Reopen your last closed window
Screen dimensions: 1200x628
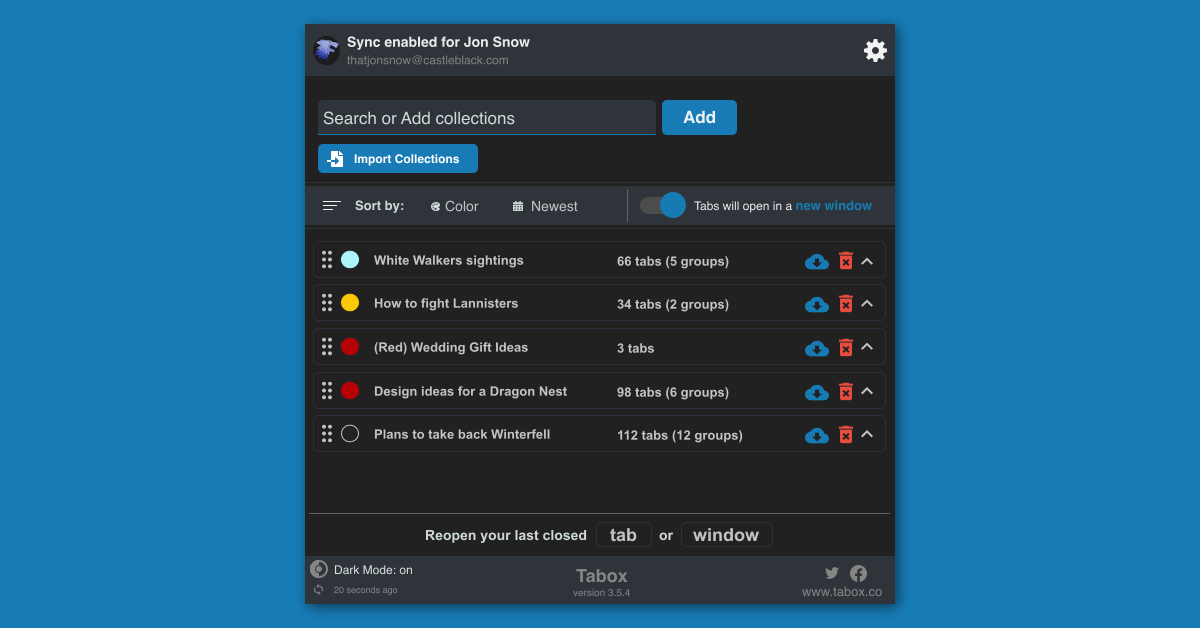(x=727, y=534)
